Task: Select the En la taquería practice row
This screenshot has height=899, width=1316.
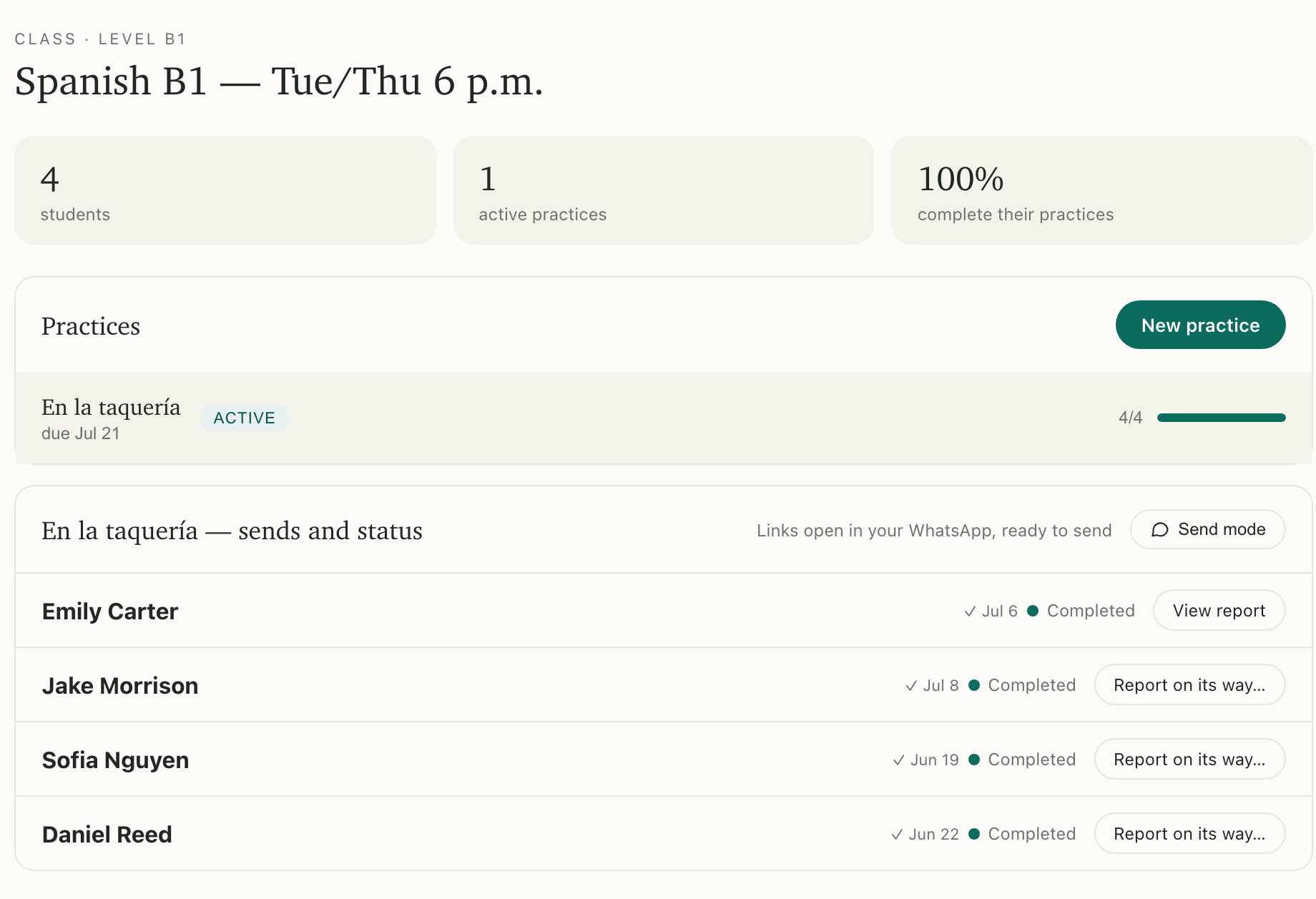Action: (x=664, y=418)
